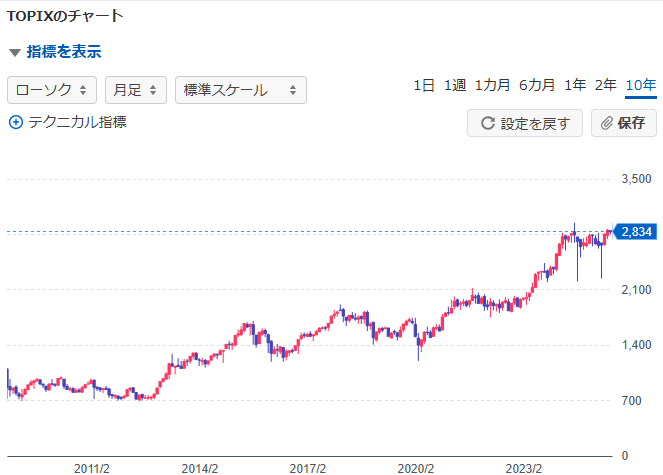This screenshot has width=663, height=475.
Task: Open the 月足 interval dropdown
Action: tap(135, 90)
